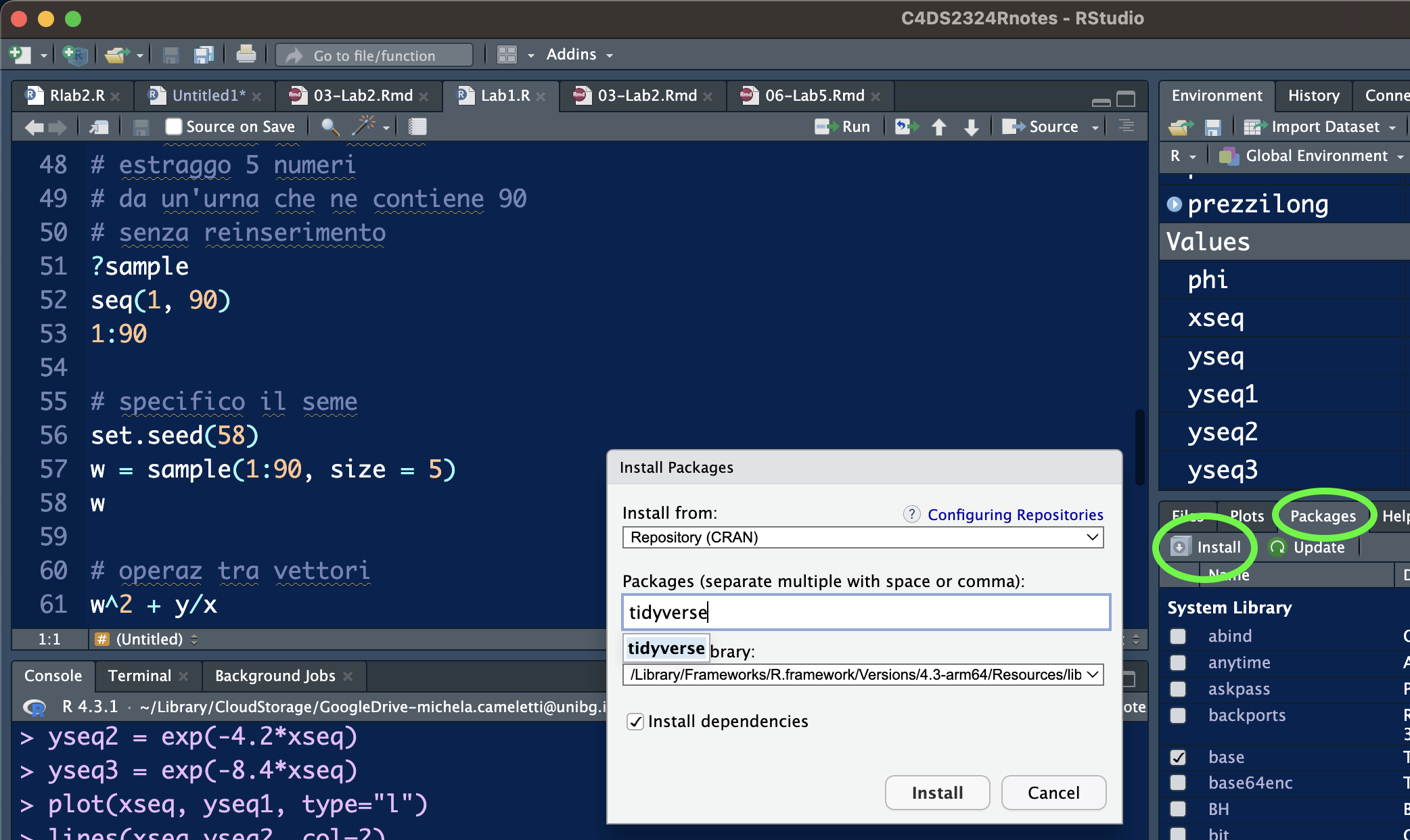This screenshot has width=1410, height=840.
Task: Uncheck the base package checkbox
Action: click(x=1178, y=757)
